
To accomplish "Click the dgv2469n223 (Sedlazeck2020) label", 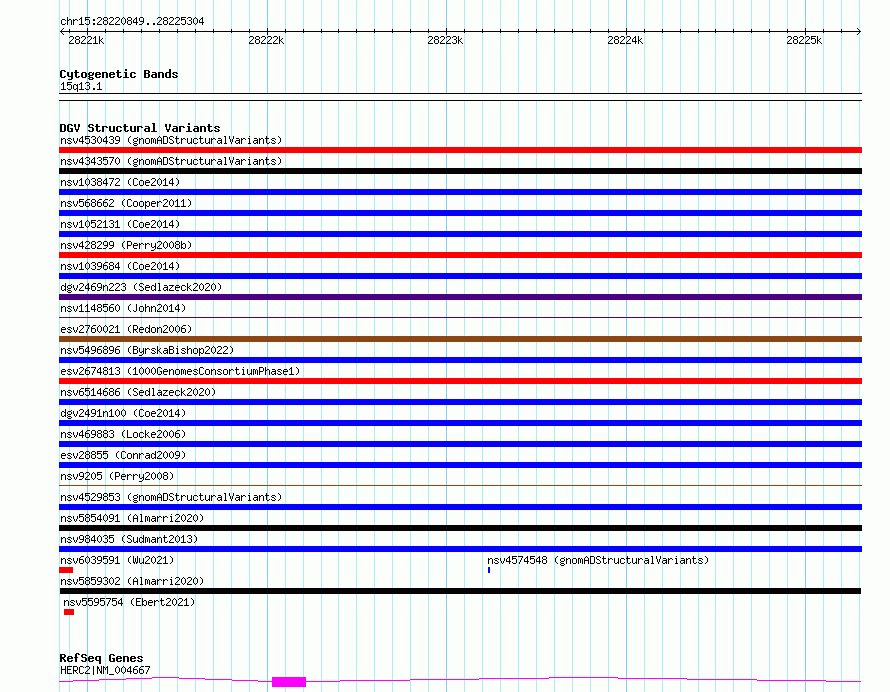I will pos(141,287).
